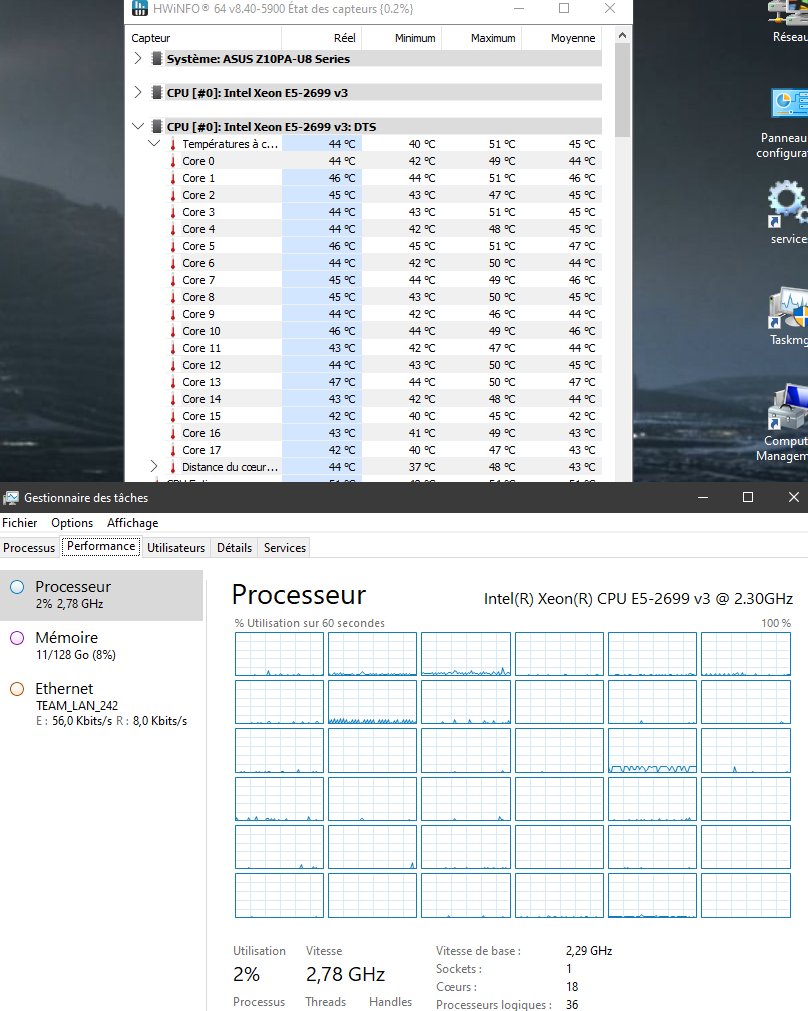Switch to the Services tab

[284, 547]
